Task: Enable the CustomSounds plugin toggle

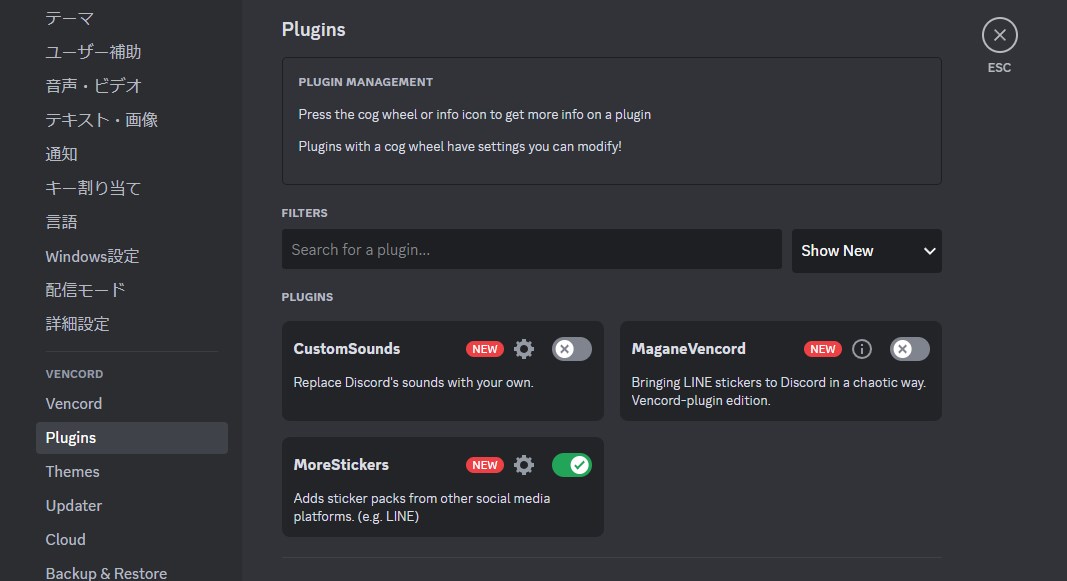Action: pos(572,349)
